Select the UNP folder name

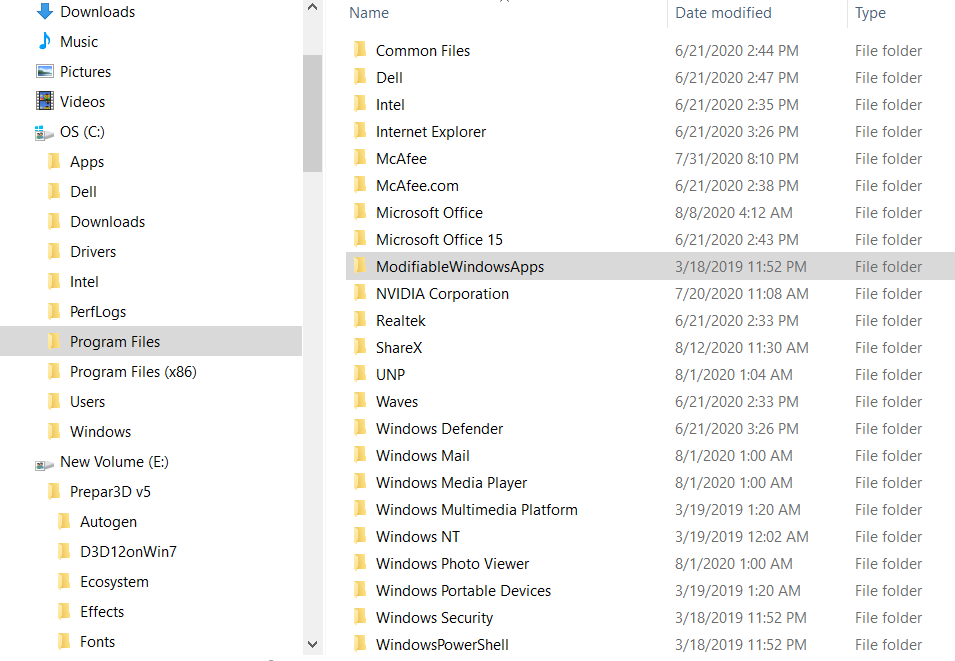pos(390,375)
